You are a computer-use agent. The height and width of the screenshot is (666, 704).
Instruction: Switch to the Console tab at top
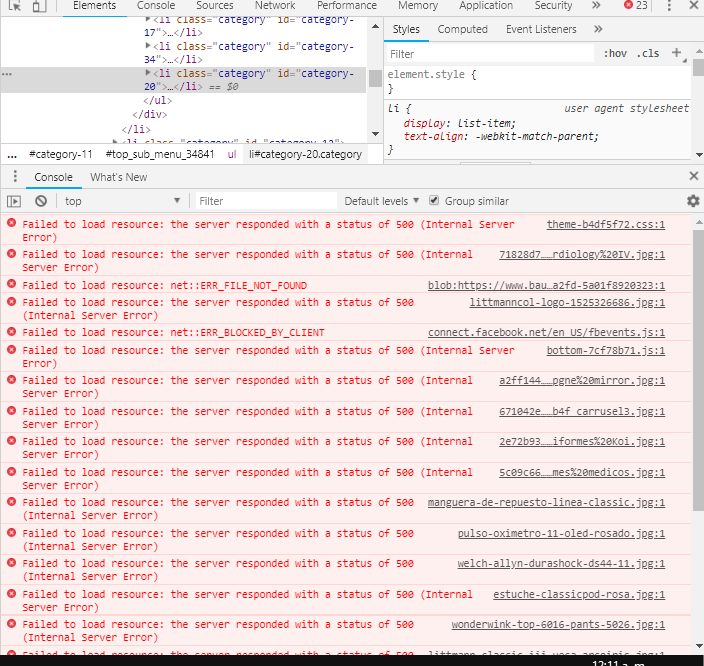coord(156,6)
